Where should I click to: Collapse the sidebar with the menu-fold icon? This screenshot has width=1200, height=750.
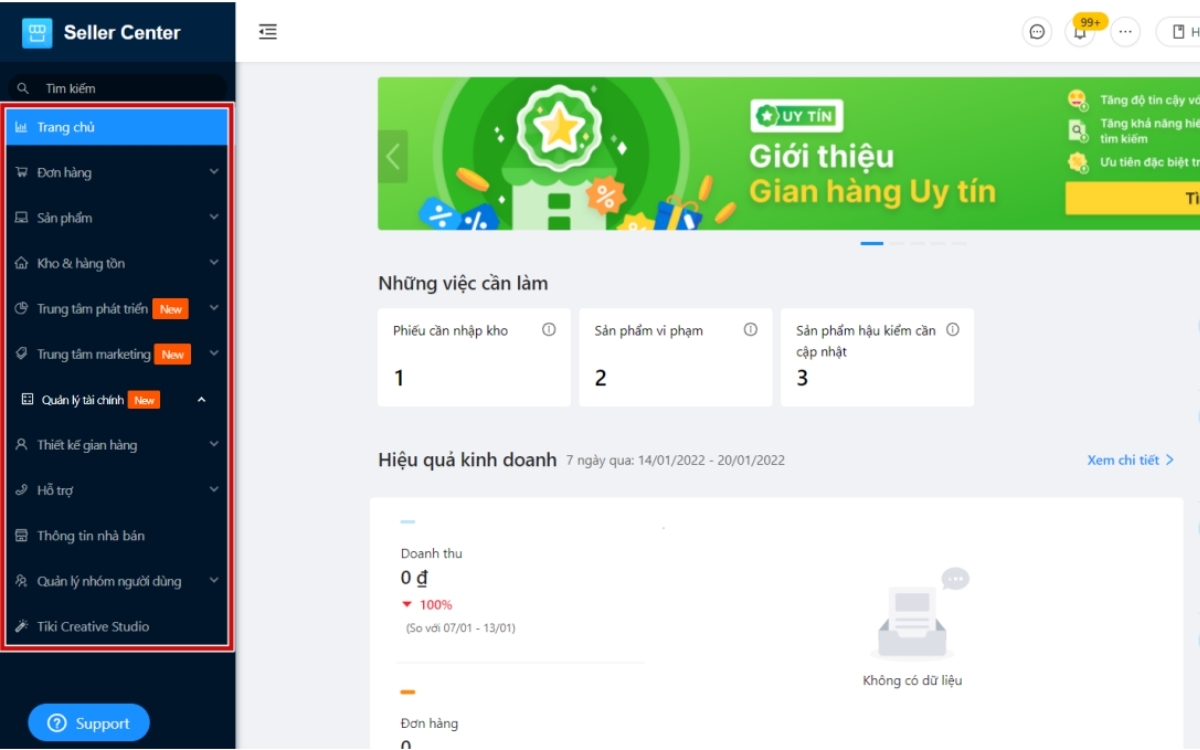click(x=267, y=32)
